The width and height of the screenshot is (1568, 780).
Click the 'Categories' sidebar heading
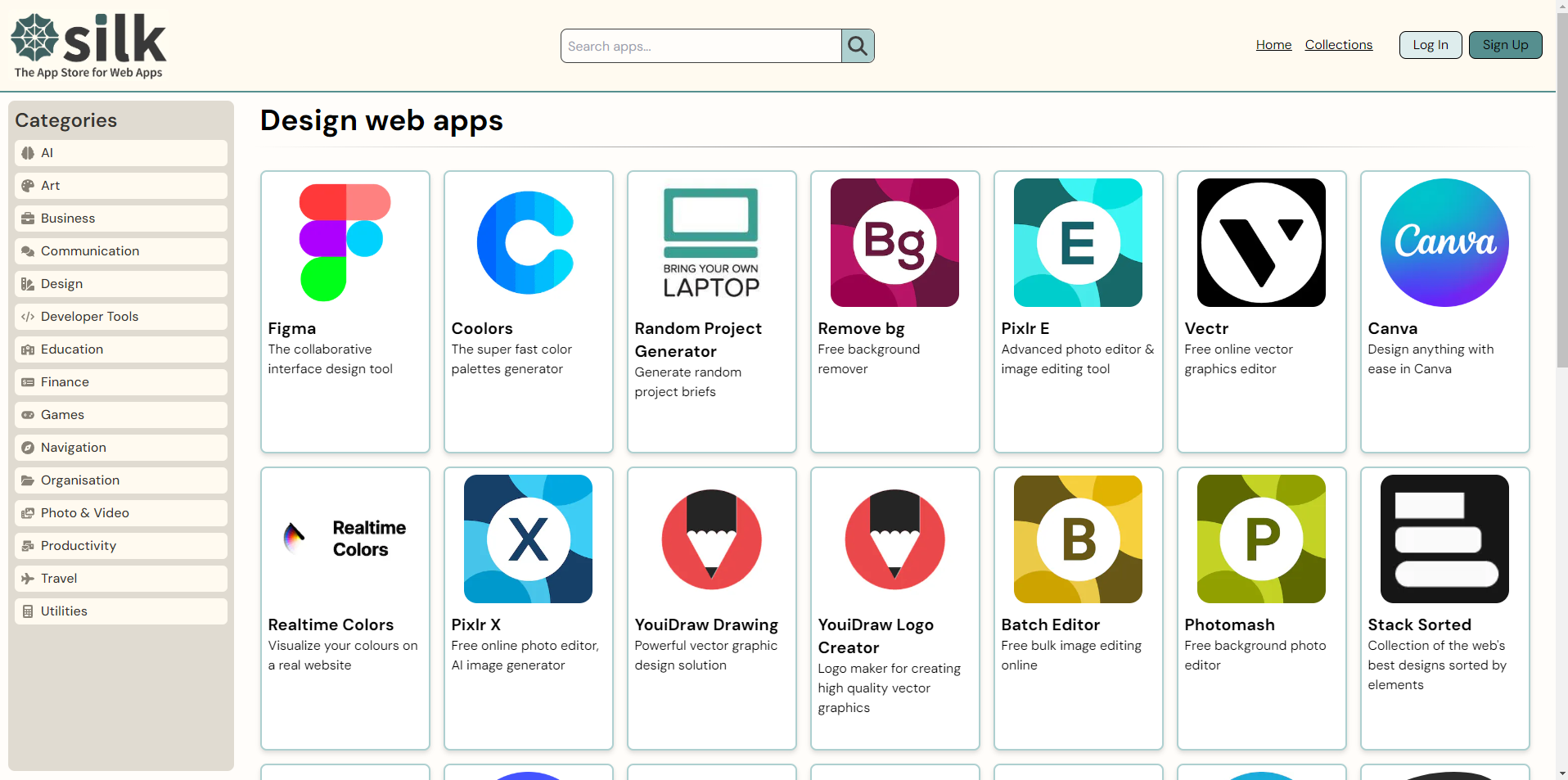[x=66, y=120]
